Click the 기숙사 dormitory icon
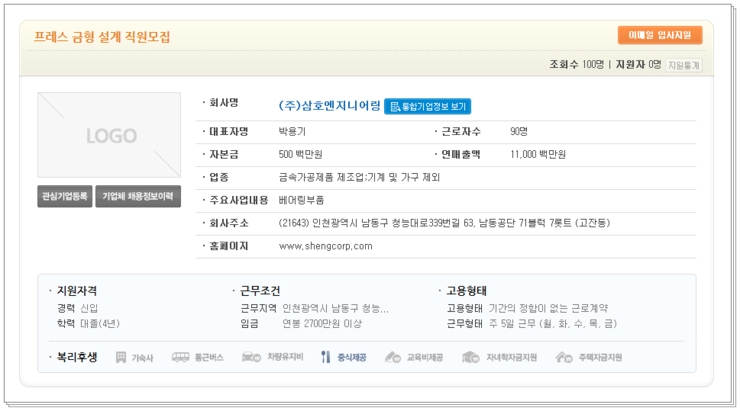This screenshot has width=740, height=411. (x=121, y=357)
